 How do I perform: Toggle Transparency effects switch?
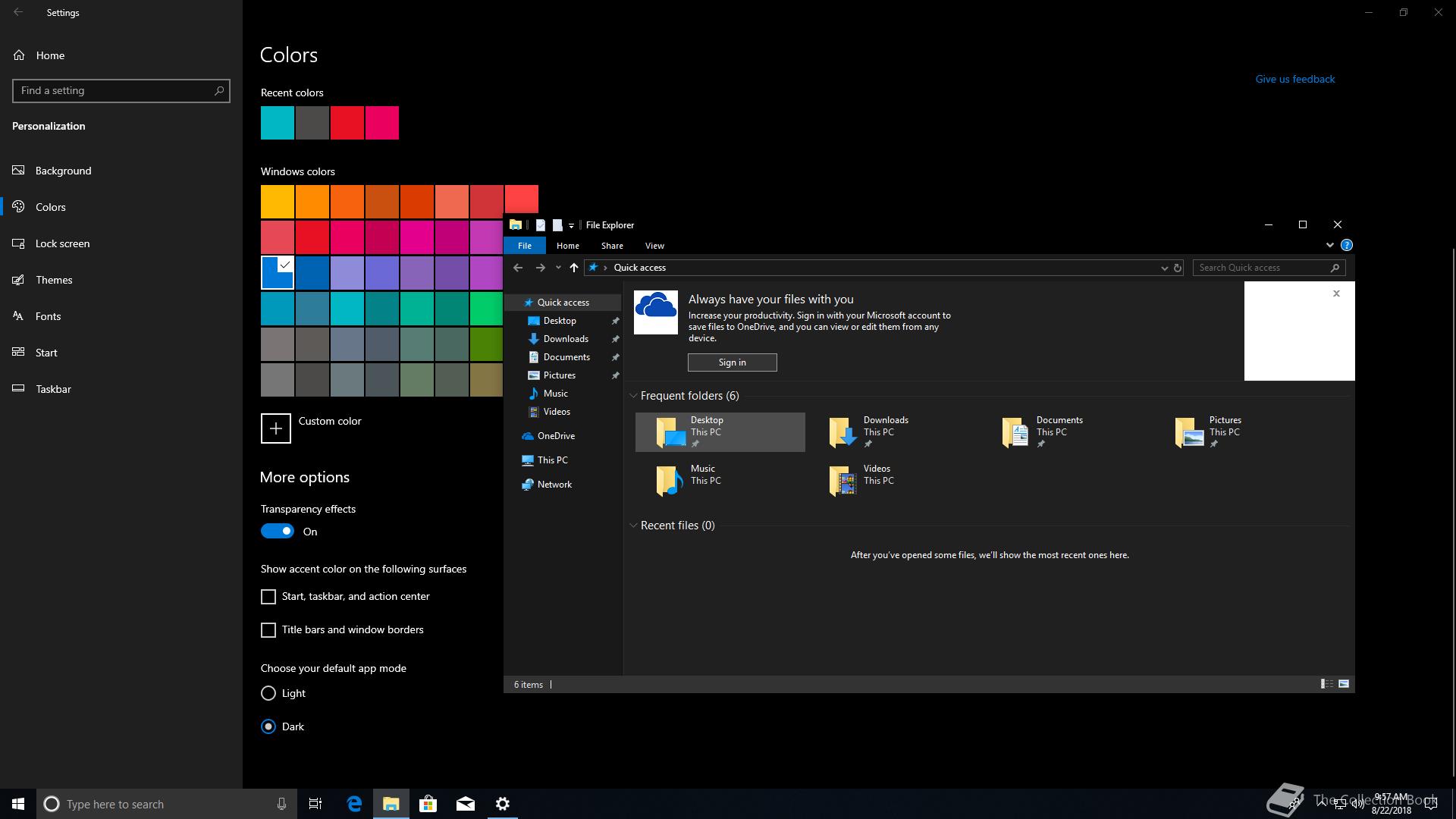point(278,532)
